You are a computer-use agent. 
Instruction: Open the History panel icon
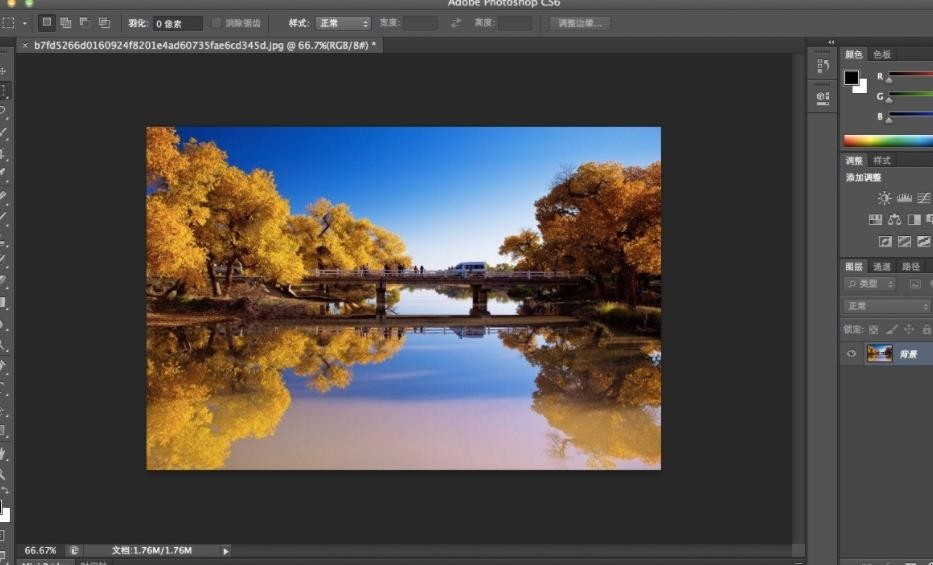(x=823, y=65)
